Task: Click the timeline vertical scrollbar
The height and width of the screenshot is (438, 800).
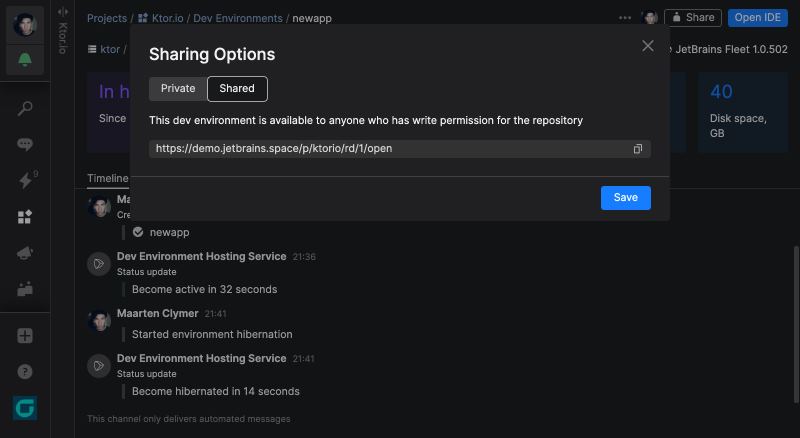Action: pyautogui.click(x=795, y=324)
